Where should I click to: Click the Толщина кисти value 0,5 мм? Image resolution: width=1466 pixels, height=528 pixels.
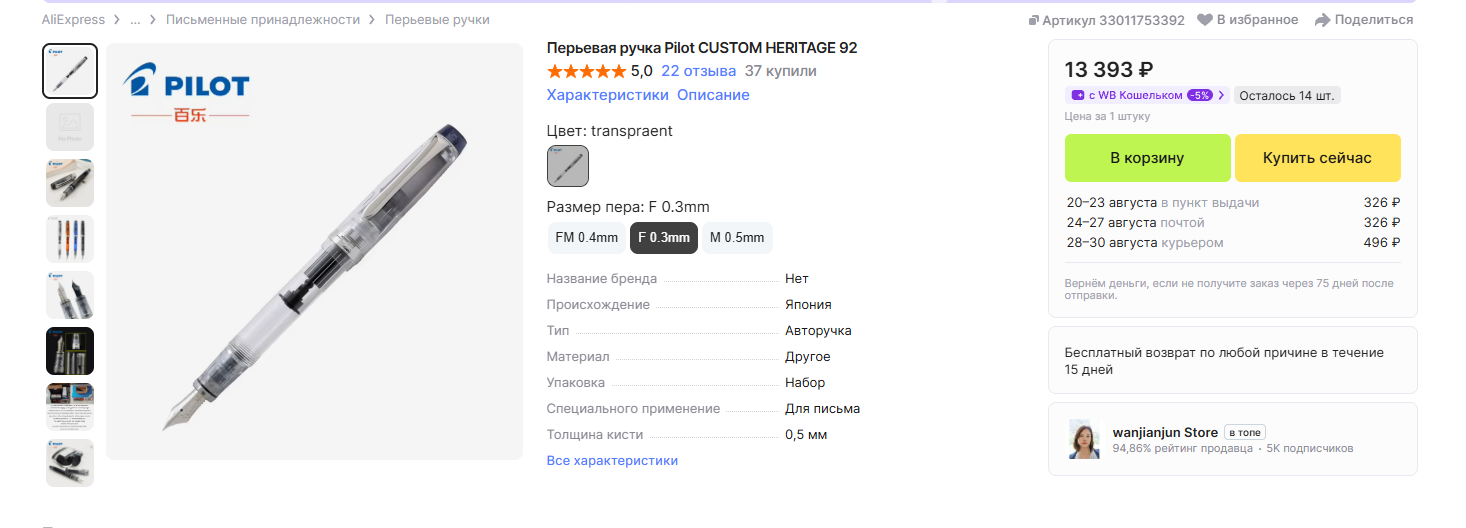click(806, 435)
